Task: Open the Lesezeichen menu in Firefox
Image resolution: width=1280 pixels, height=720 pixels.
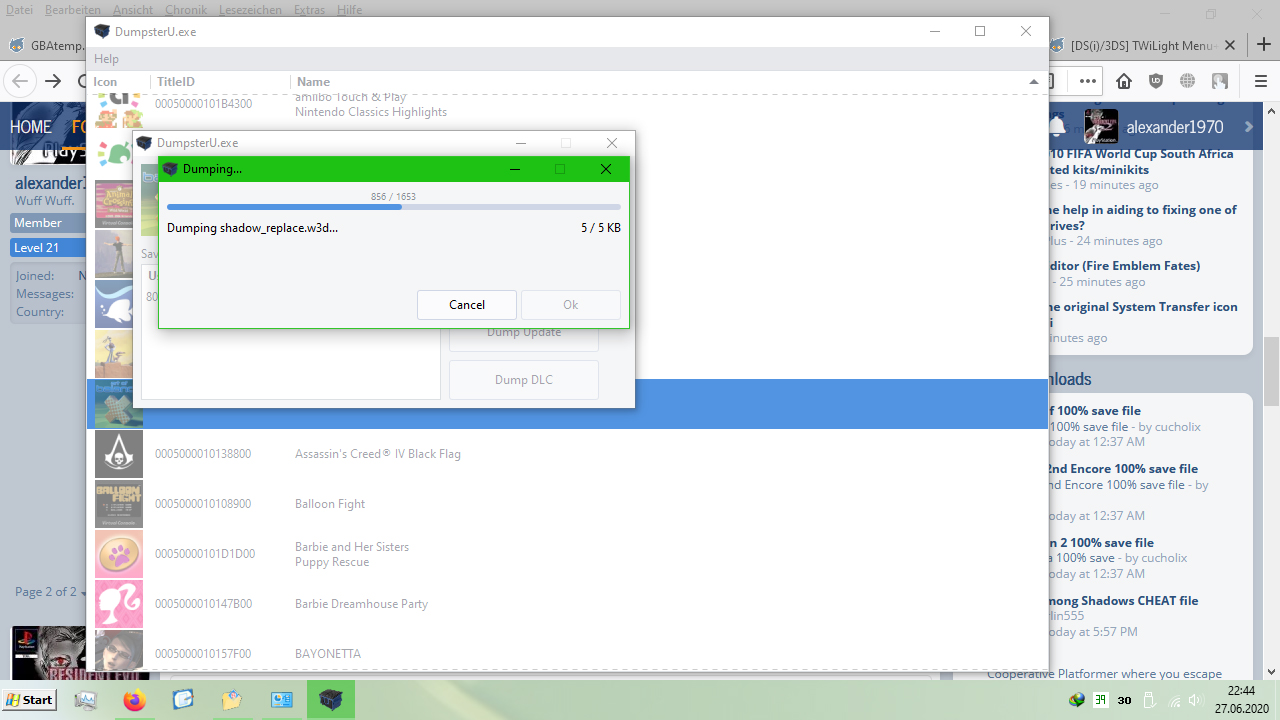Action: pyautogui.click(x=251, y=9)
